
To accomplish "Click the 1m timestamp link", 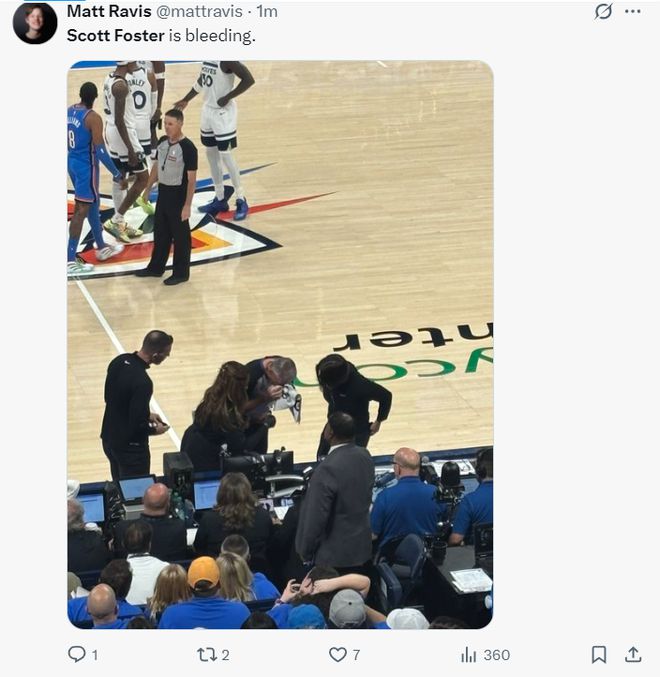I will pyautogui.click(x=267, y=12).
